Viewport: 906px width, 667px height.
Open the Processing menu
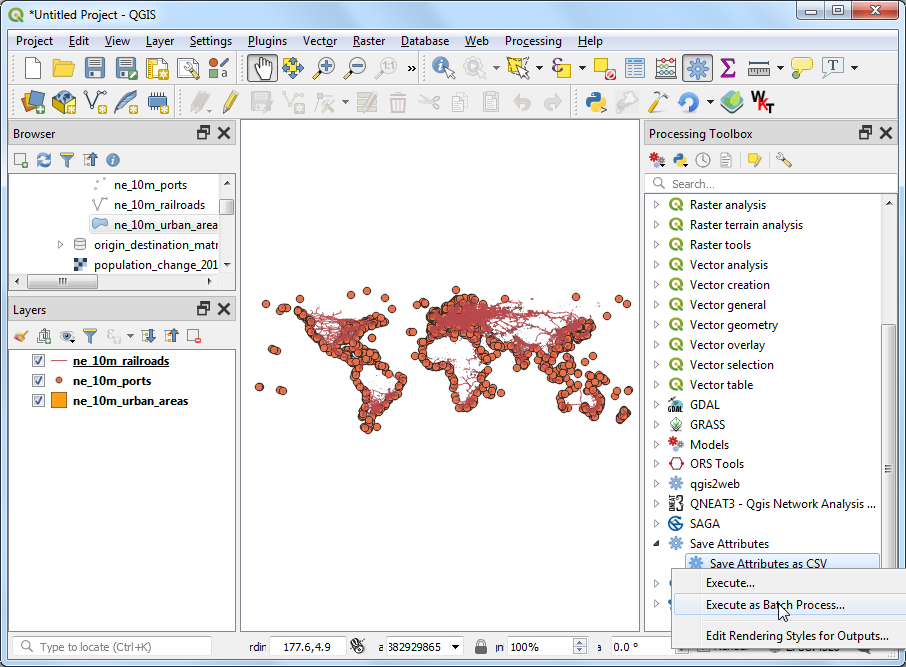tap(532, 41)
